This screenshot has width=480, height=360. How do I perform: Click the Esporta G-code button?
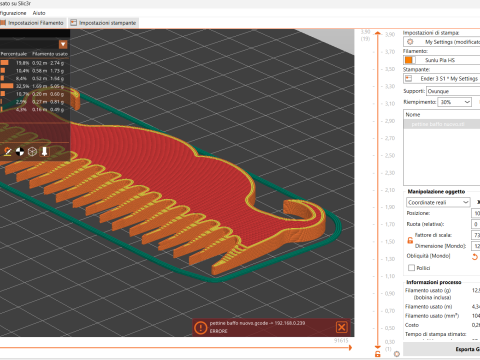[442, 349]
